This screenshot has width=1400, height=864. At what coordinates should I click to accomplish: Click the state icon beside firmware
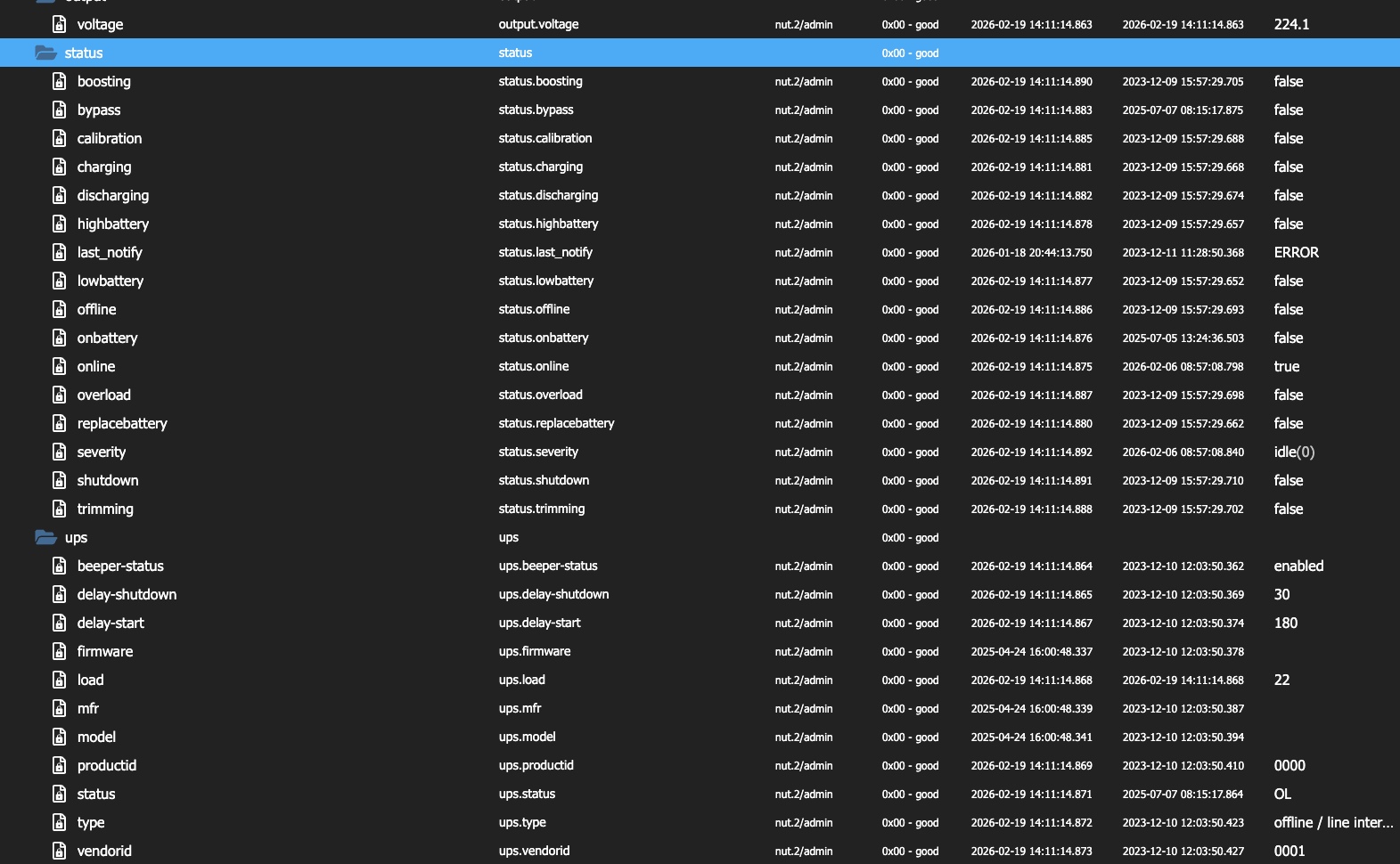coord(59,651)
